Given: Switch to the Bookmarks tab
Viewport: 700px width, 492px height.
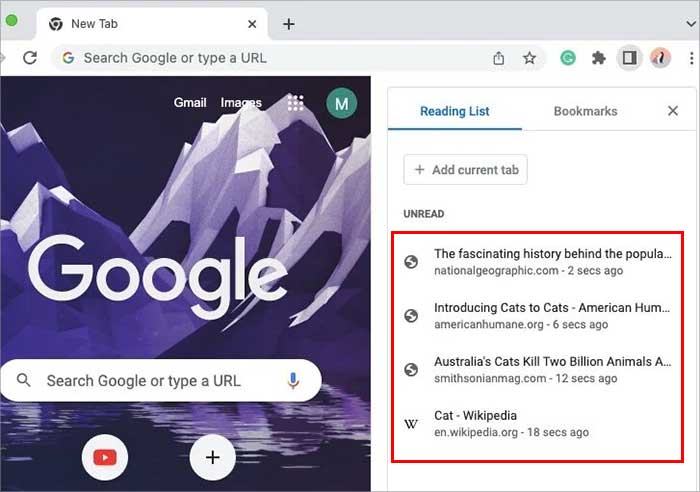Looking at the screenshot, I should click(x=585, y=111).
